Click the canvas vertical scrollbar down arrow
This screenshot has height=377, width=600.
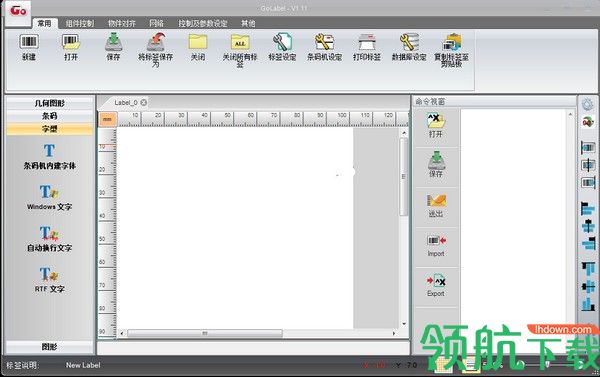[404, 324]
